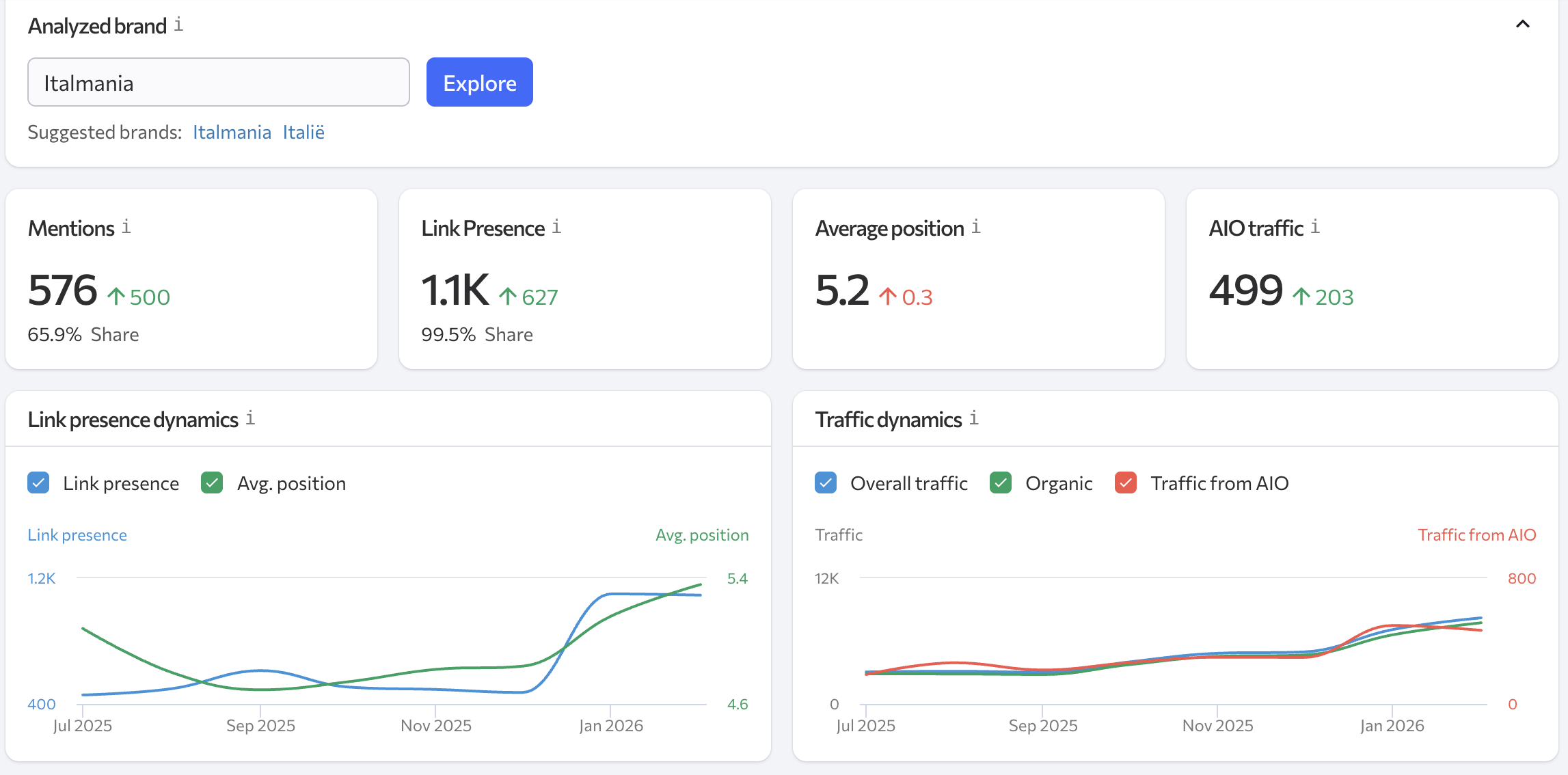Disable the Overall traffic checkbox

point(826,483)
